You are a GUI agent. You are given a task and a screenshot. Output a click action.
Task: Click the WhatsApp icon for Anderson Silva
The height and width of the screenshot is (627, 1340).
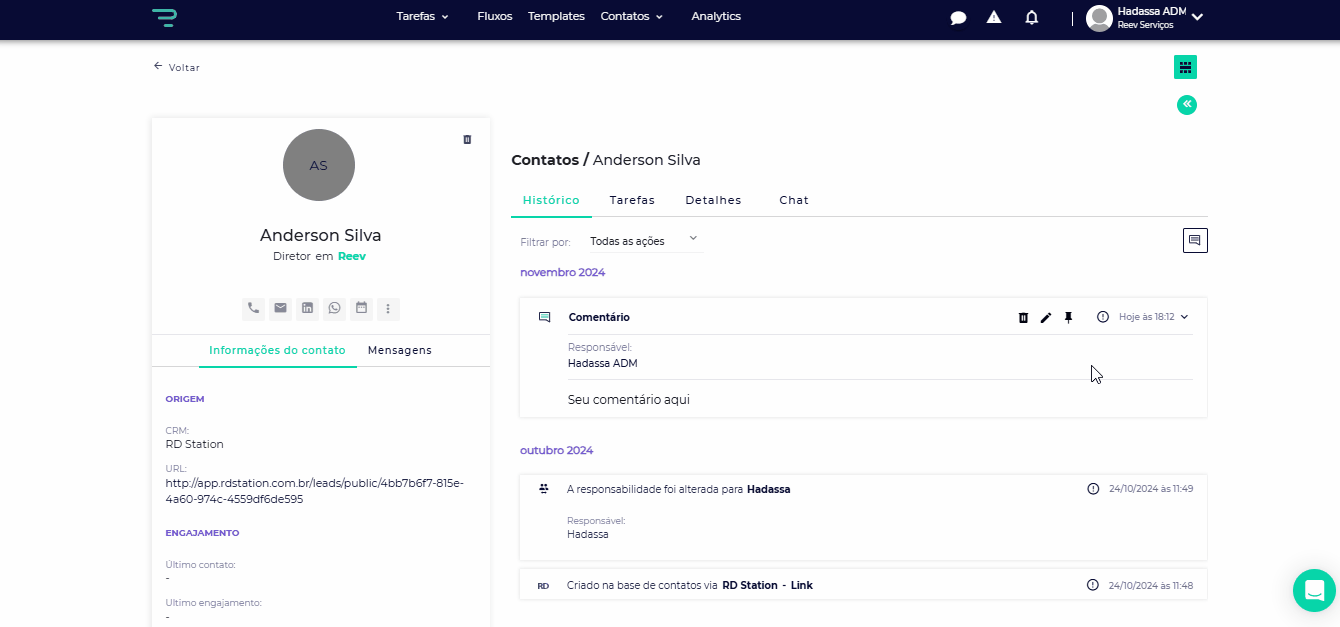pos(335,308)
